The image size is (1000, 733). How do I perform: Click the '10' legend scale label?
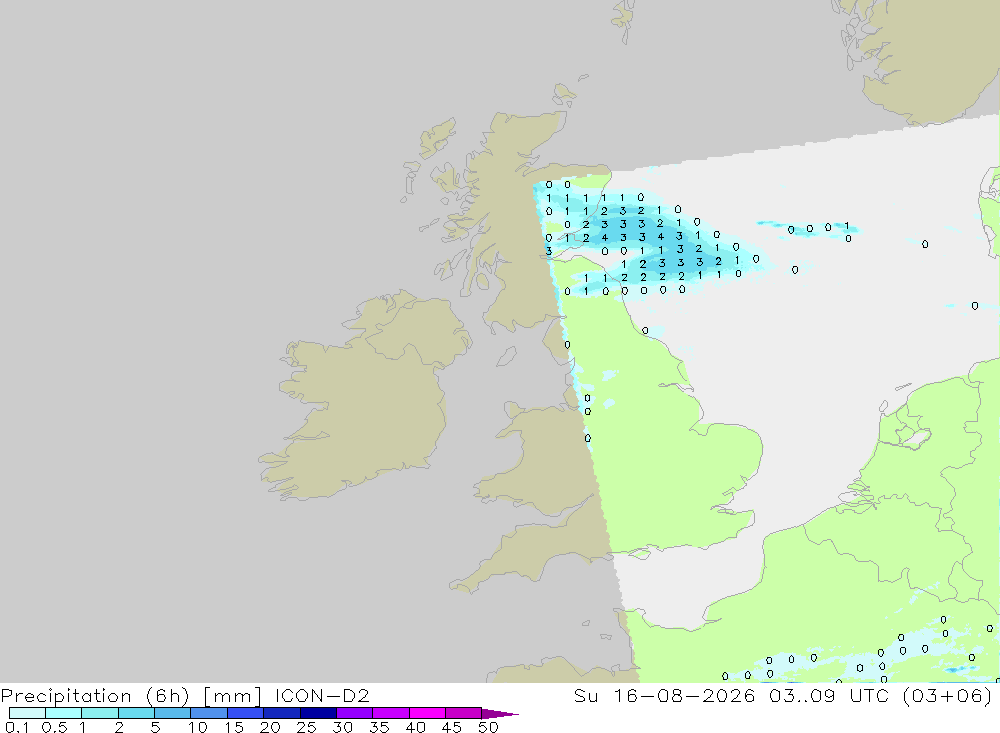click(198, 727)
